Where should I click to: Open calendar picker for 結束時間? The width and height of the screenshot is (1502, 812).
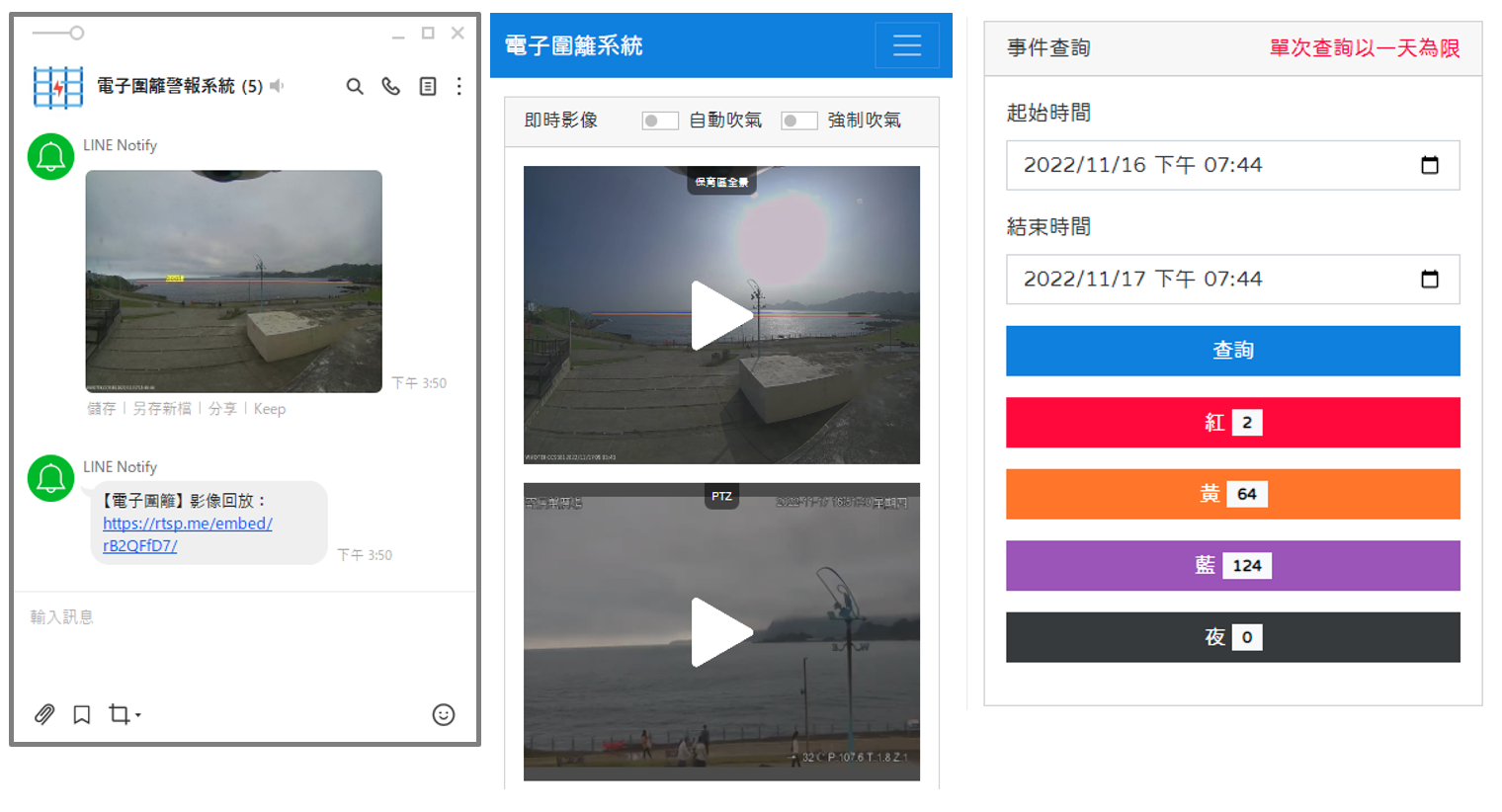1429,280
